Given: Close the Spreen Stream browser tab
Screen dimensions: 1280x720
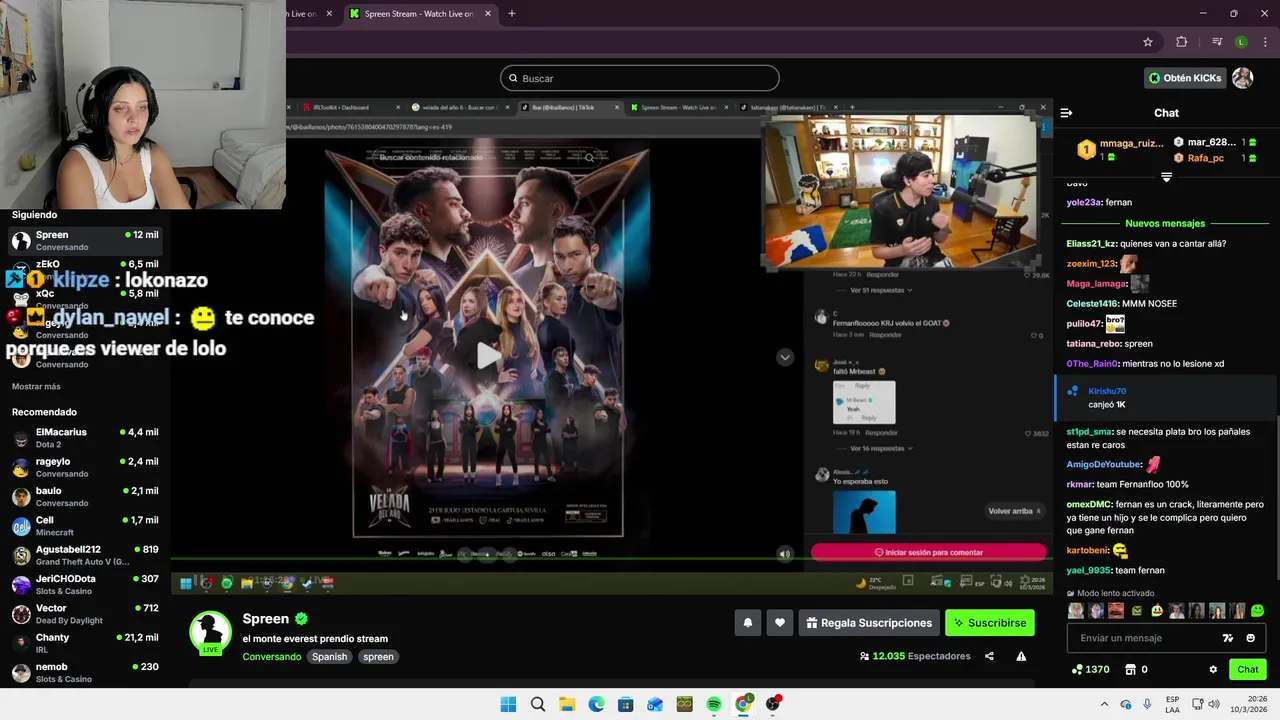Looking at the screenshot, I should coord(488,14).
